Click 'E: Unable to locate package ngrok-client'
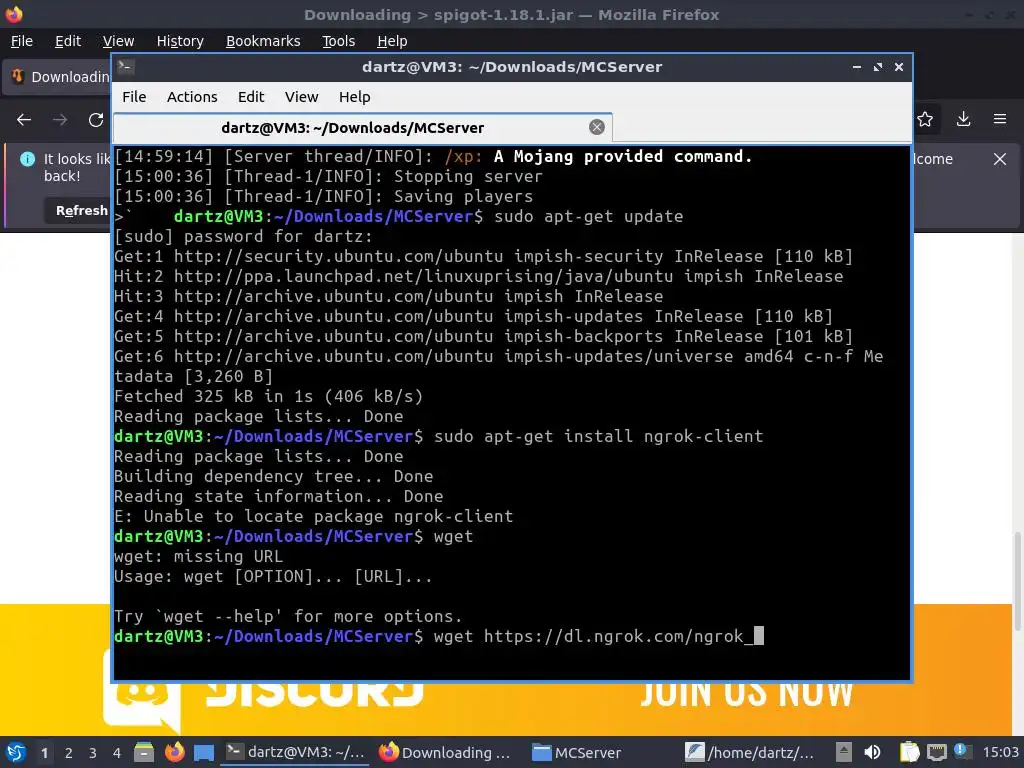 313,516
